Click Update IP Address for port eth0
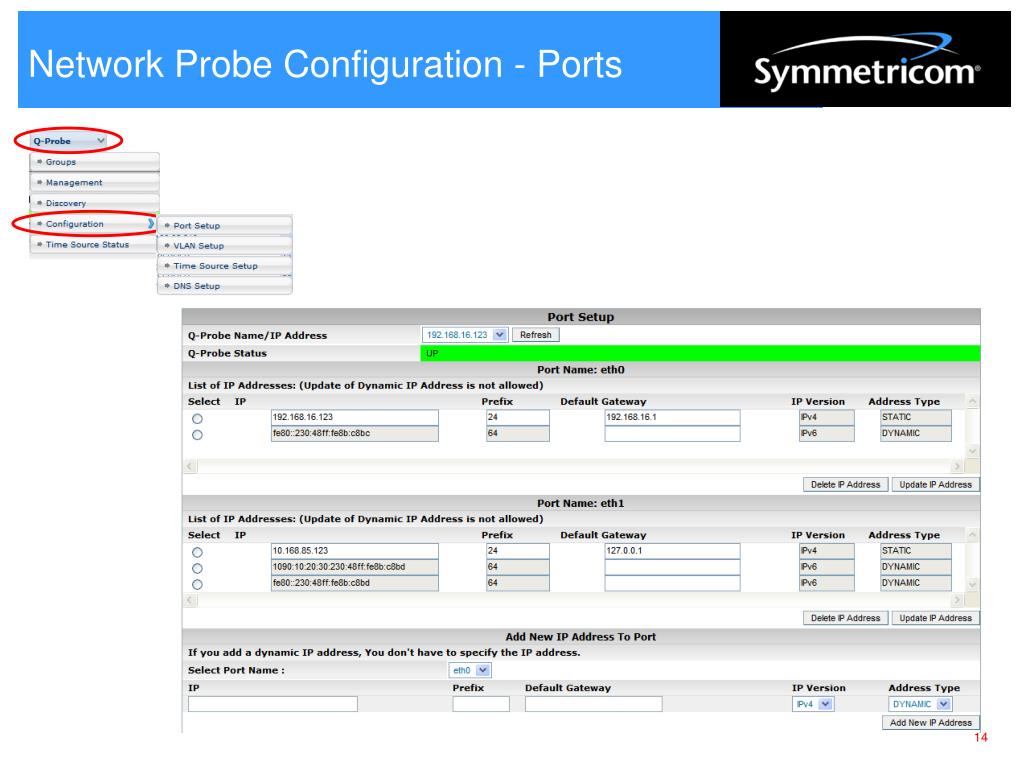Image resolution: width=1024 pixels, height=768 pixels. 935,485
